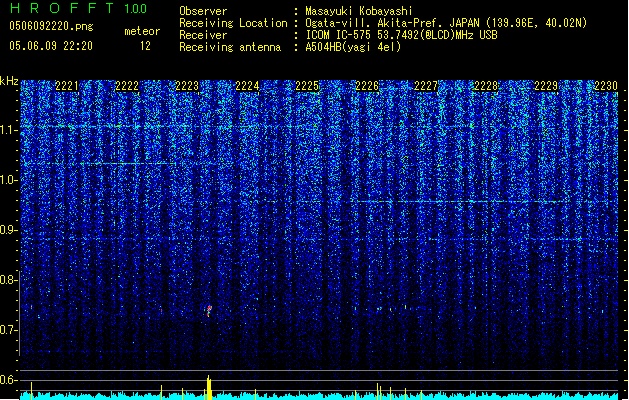Select the A504HB(yagi 4el) antenna text

pos(353,47)
